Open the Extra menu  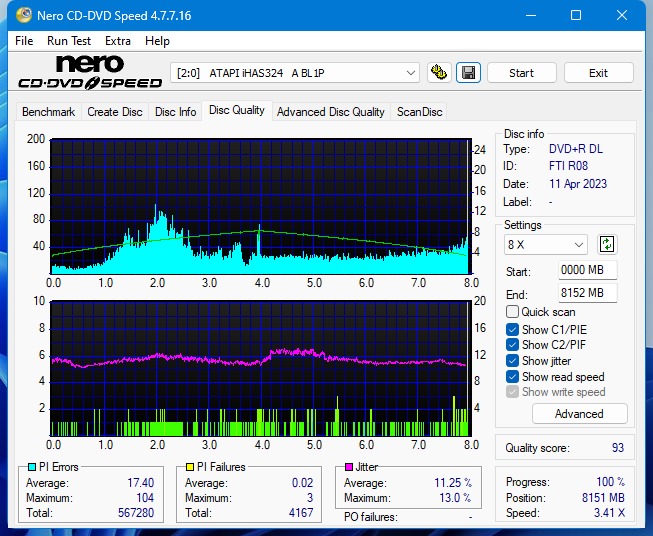(x=118, y=41)
